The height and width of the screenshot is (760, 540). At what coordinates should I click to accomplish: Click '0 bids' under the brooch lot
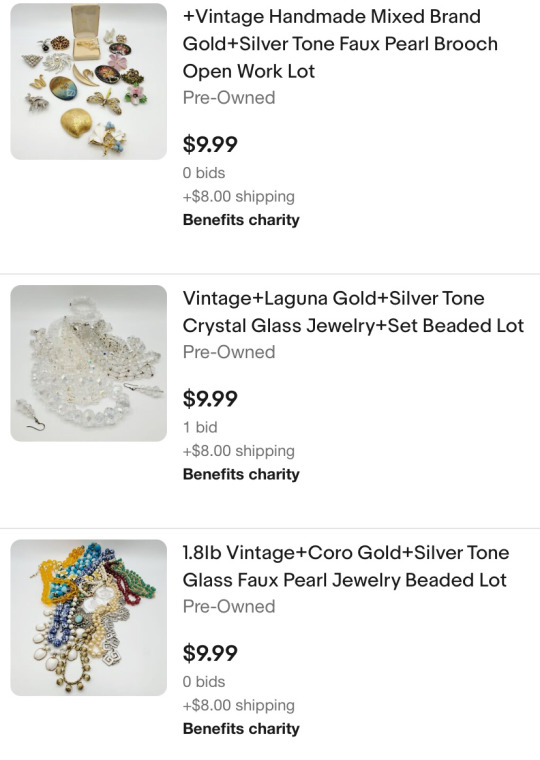click(x=204, y=173)
